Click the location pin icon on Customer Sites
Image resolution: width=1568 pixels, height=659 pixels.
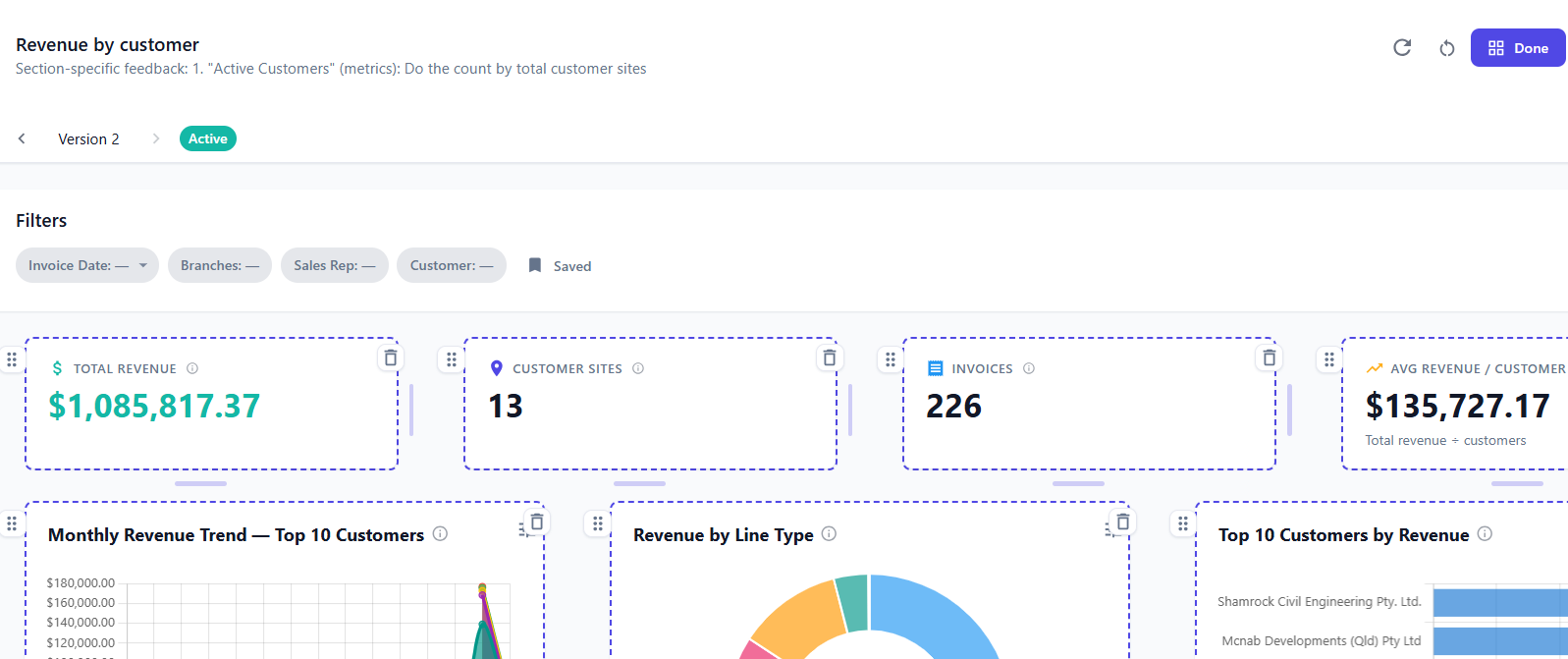tap(496, 368)
